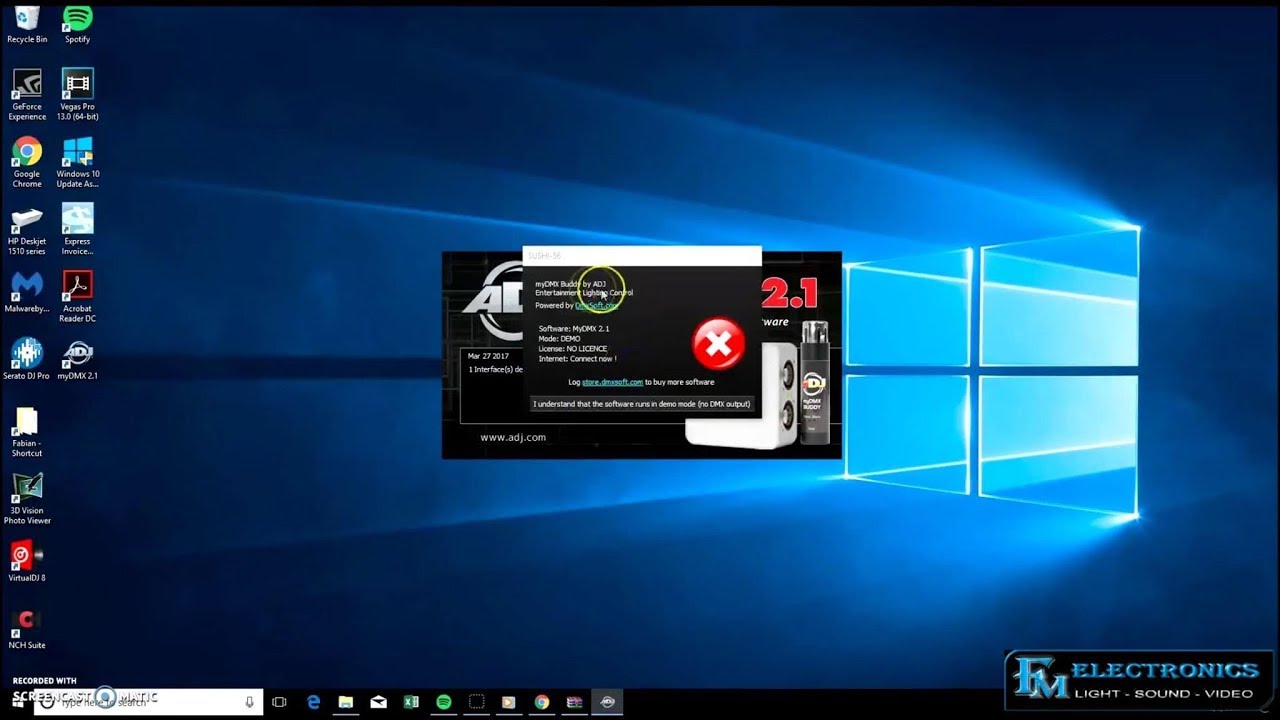Open Spotify from the taskbar
The width and height of the screenshot is (1280, 720).
tap(444, 702)
